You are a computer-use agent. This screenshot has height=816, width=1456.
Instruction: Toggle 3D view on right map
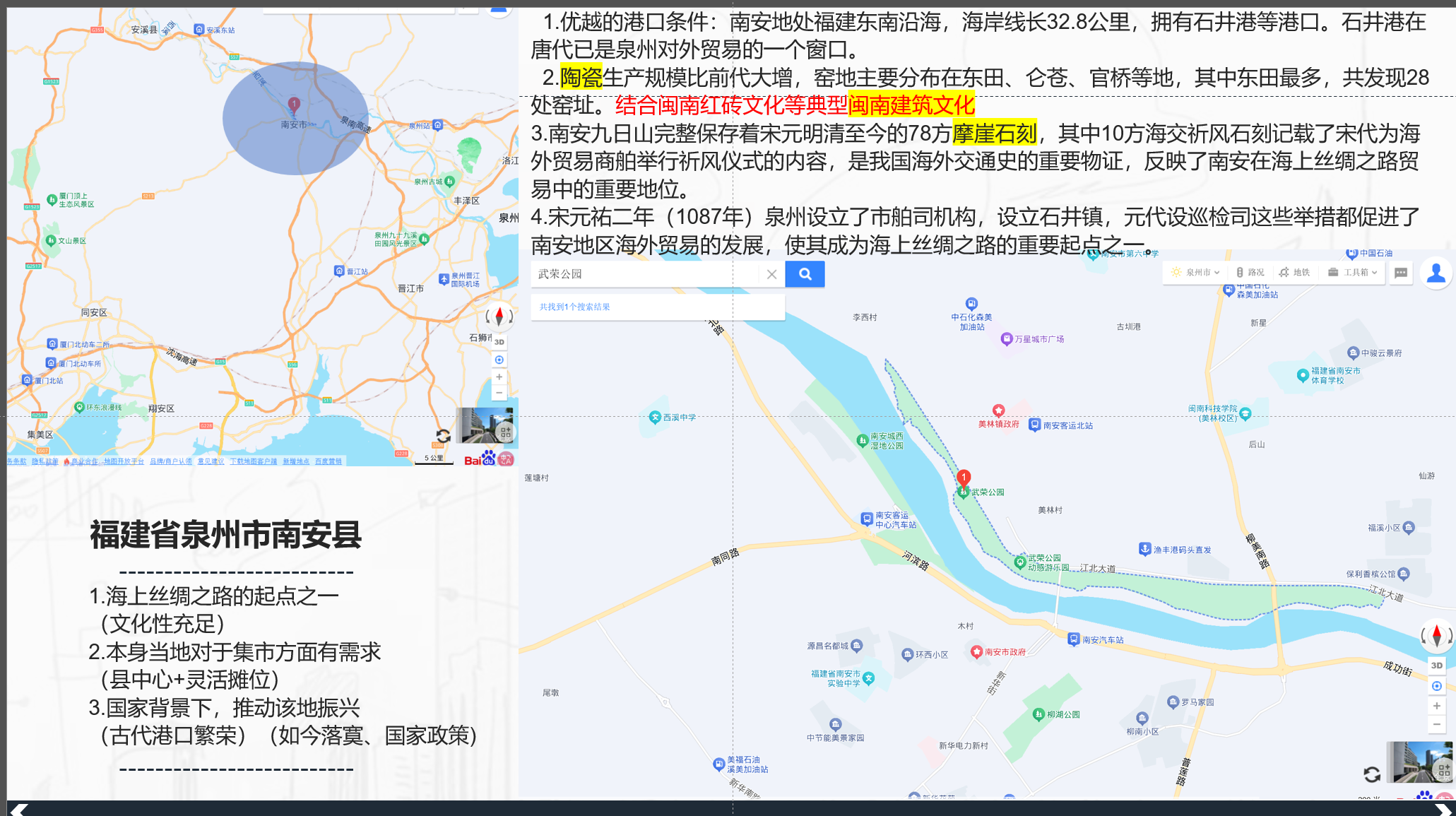(1436, 666)
